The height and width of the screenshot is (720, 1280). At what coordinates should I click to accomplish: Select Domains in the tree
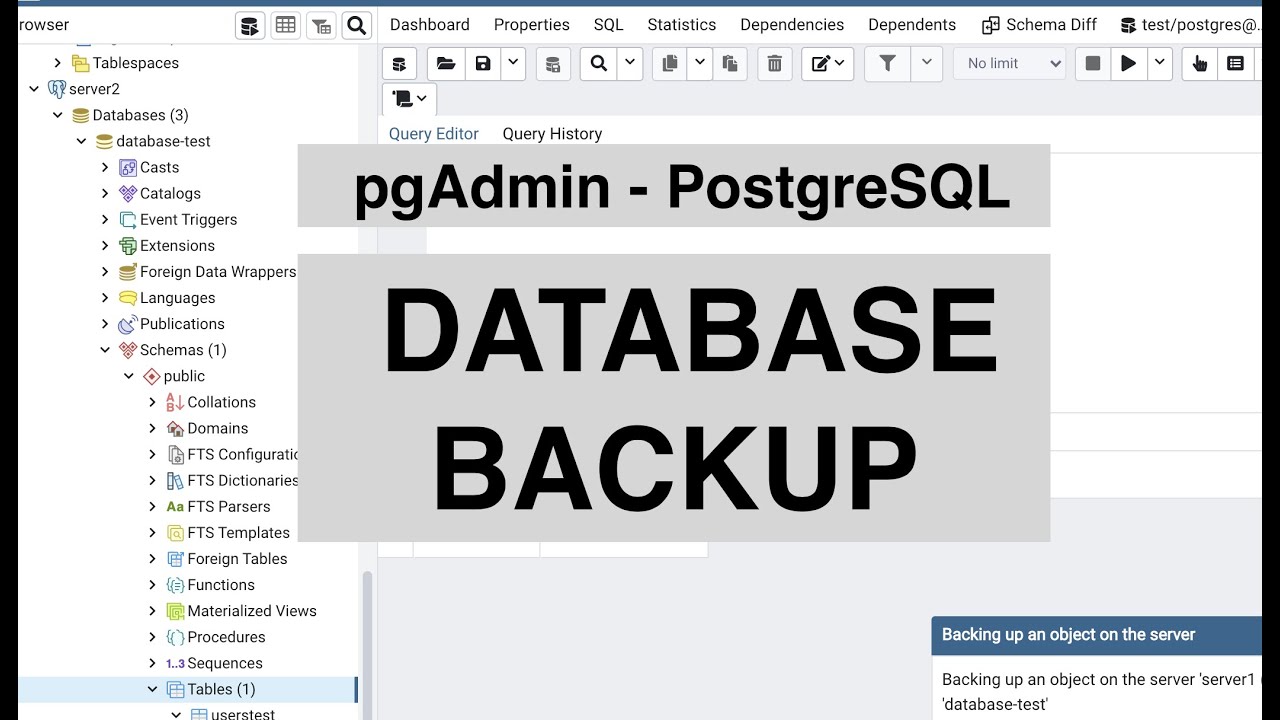217,428
